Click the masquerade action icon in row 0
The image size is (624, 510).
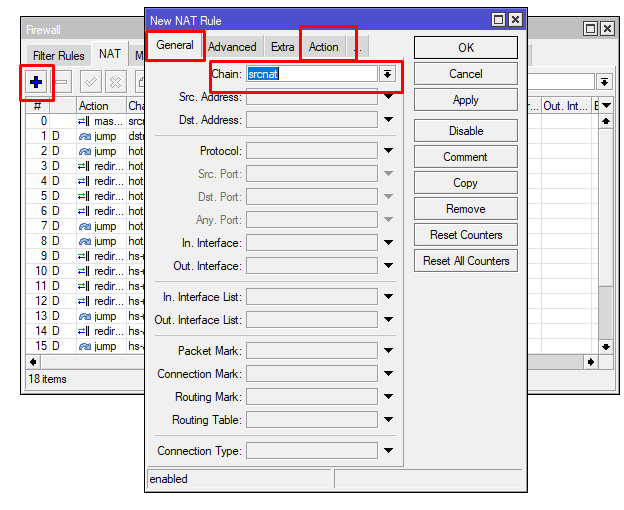[85, 121]
